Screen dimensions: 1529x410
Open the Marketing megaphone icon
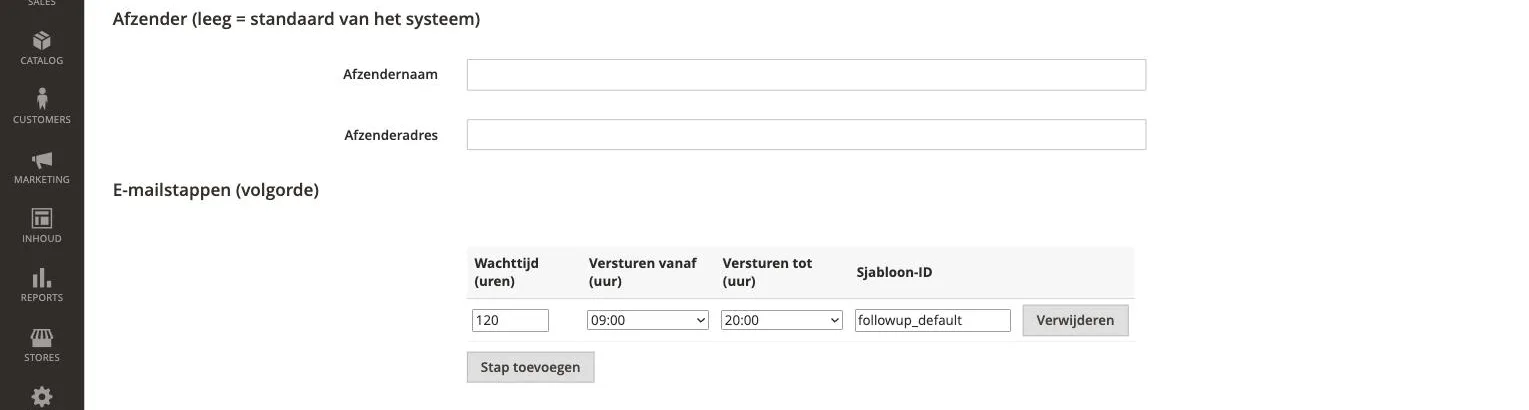click(x=42, y=160)
